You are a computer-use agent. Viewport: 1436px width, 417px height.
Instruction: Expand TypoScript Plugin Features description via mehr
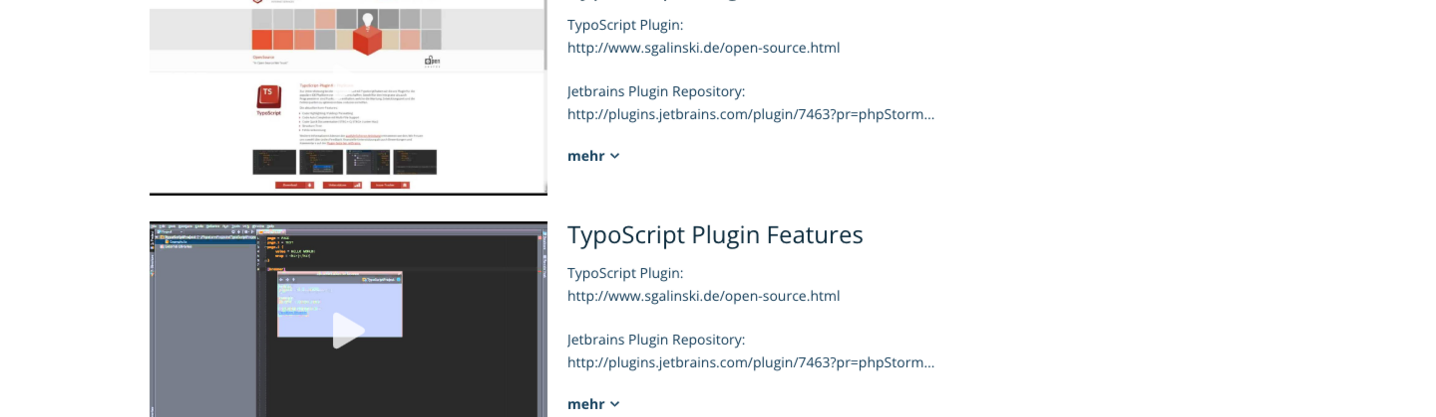coord(586,404)
